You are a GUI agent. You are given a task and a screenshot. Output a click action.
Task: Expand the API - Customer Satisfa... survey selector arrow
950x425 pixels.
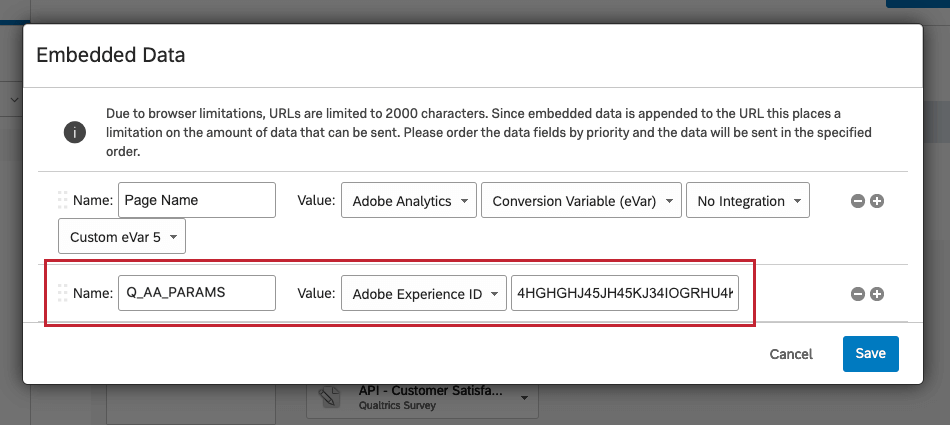pyautogui.click(x=524, y=398)
